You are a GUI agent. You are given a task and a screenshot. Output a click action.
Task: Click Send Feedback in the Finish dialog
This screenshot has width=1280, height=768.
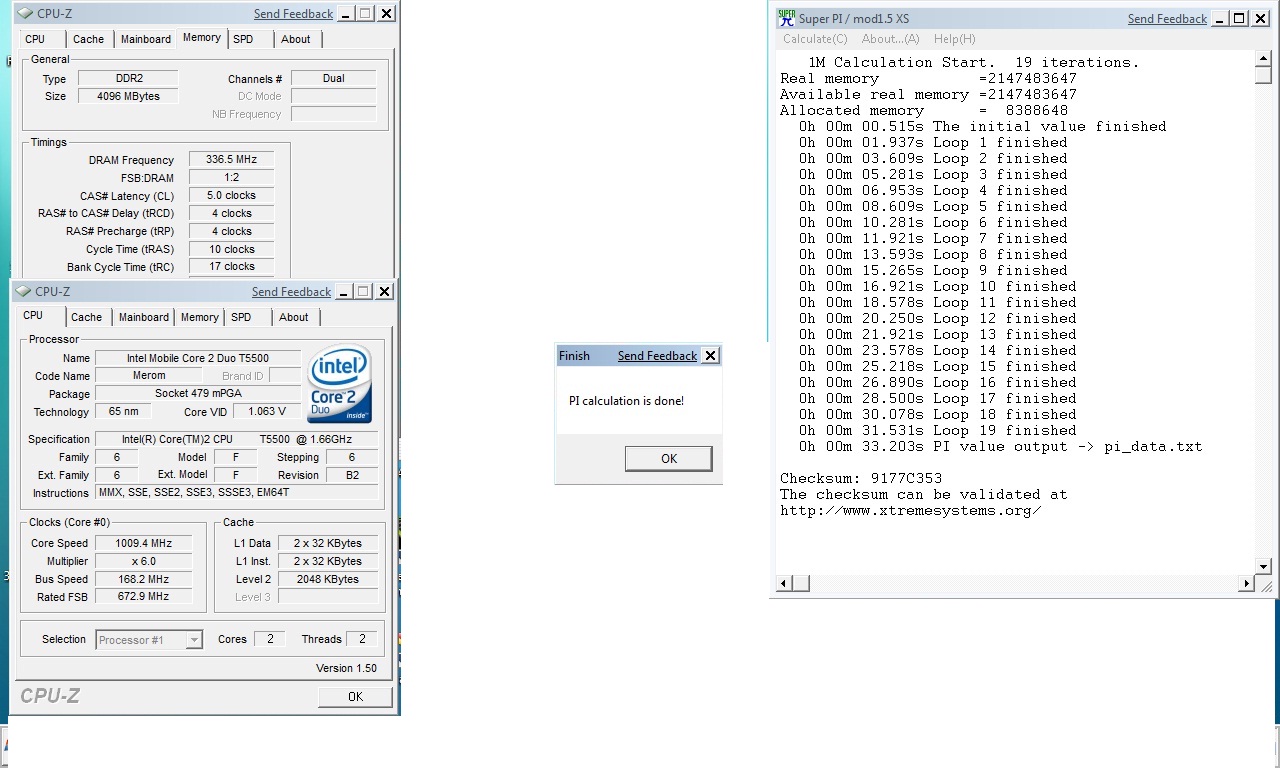click(x=657, y=356)
